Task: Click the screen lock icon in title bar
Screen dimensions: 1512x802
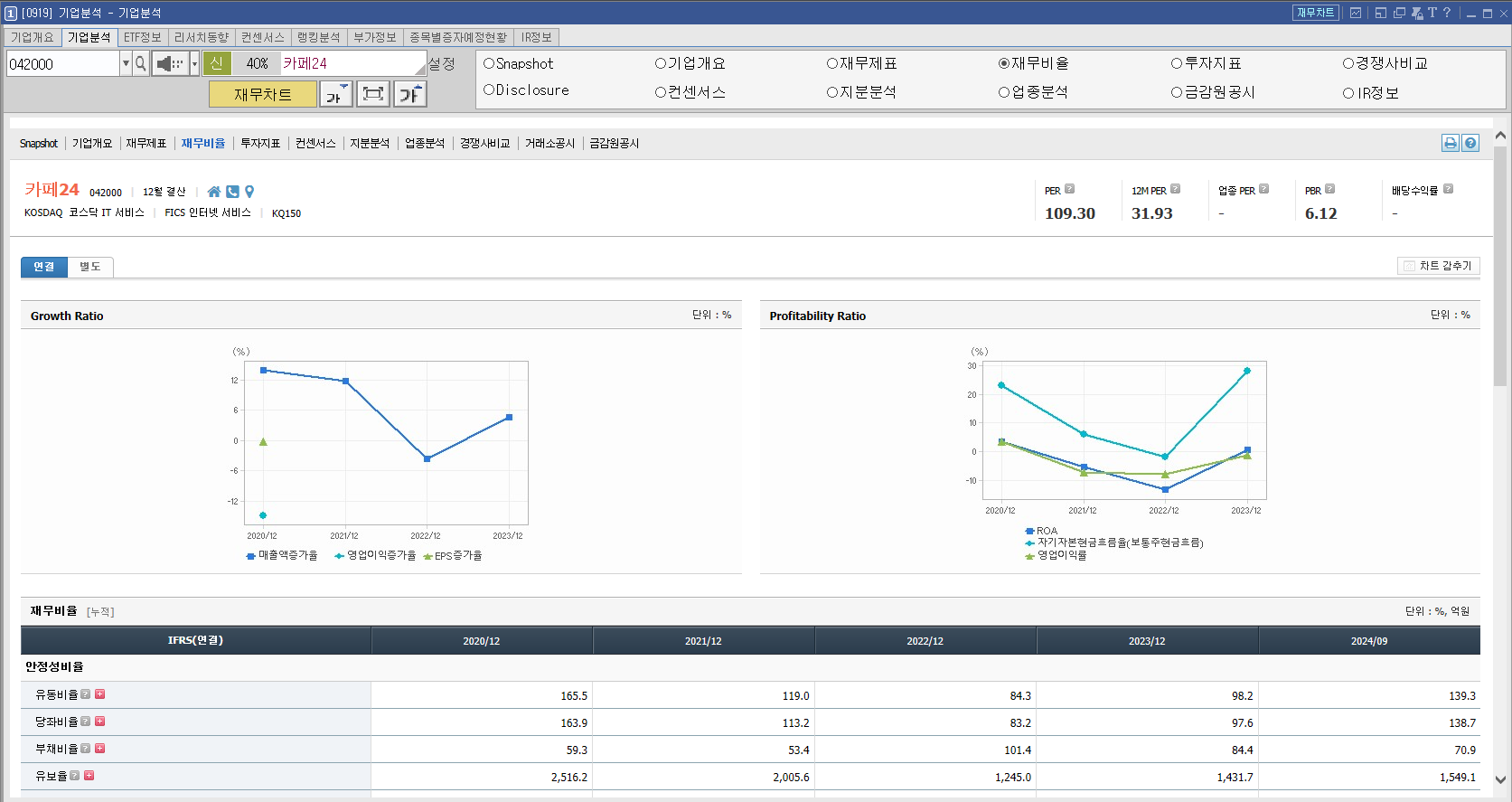Action: tap(1417, 13)
